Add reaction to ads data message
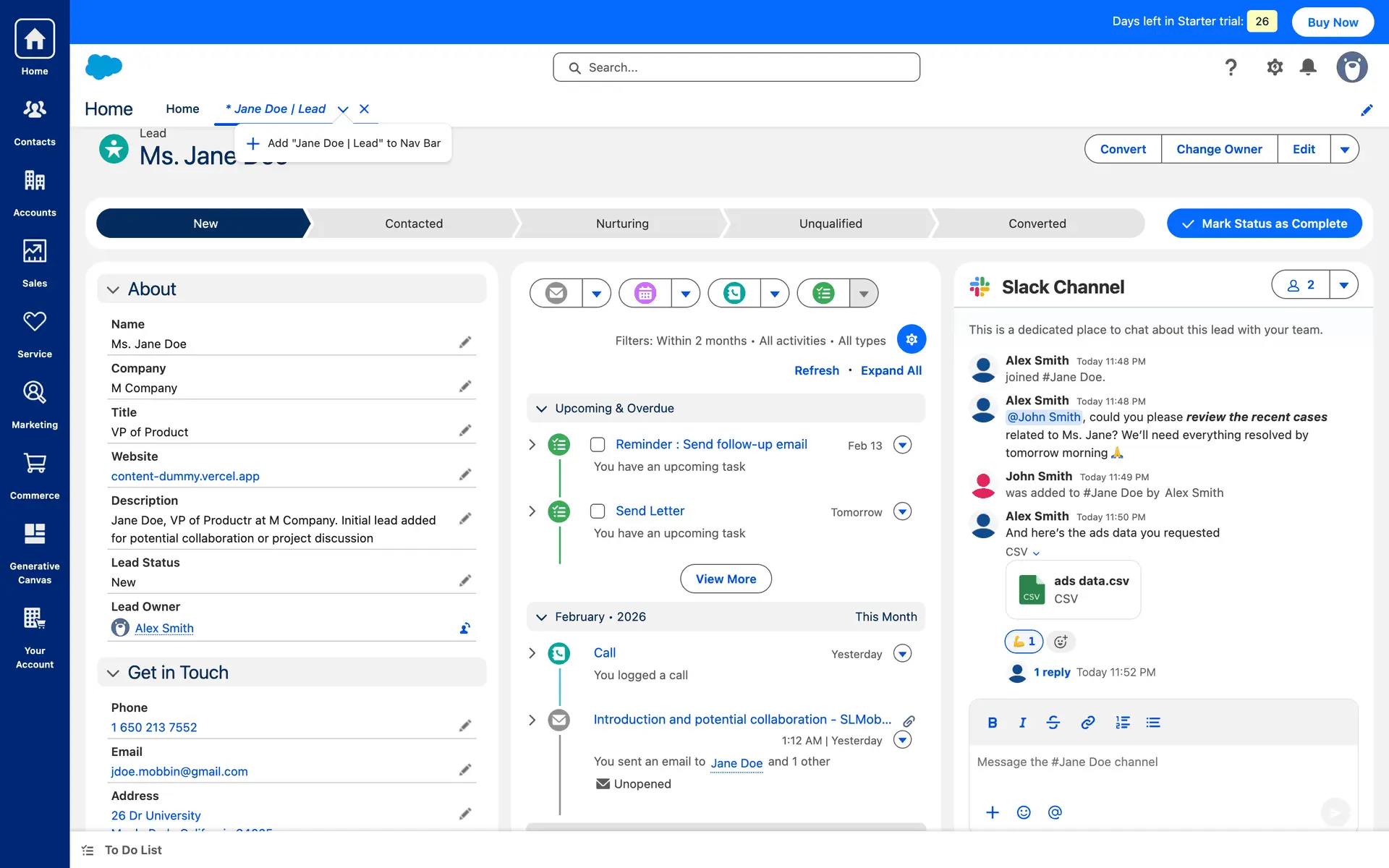Image resolution: width=1389 pixels, height=868 pixels. click(x=1061, y=642)
